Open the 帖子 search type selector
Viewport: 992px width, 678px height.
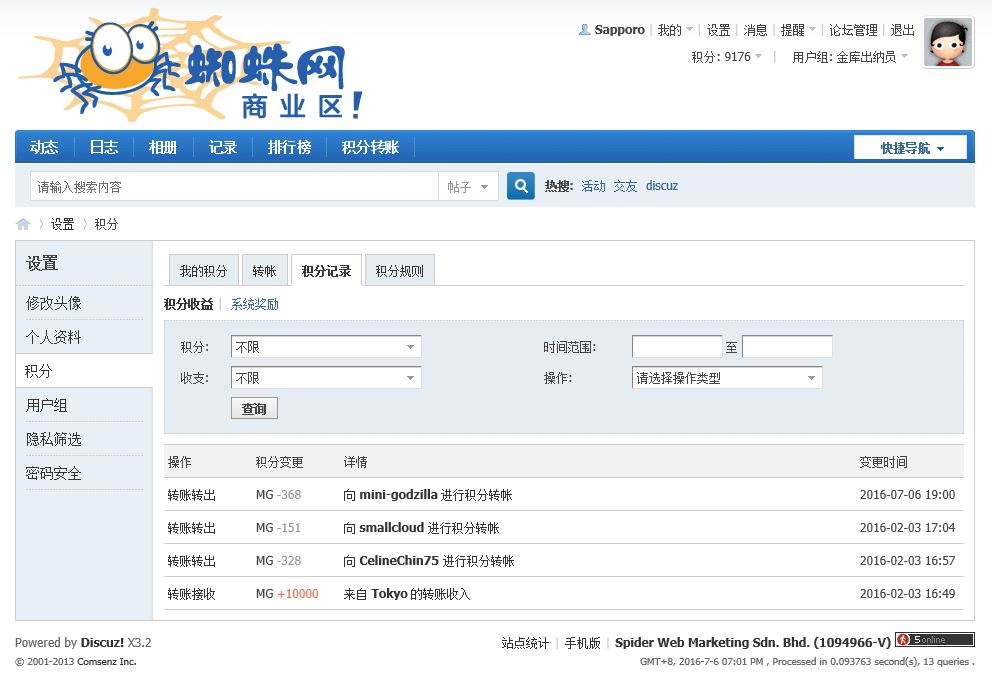click(468, 187)
